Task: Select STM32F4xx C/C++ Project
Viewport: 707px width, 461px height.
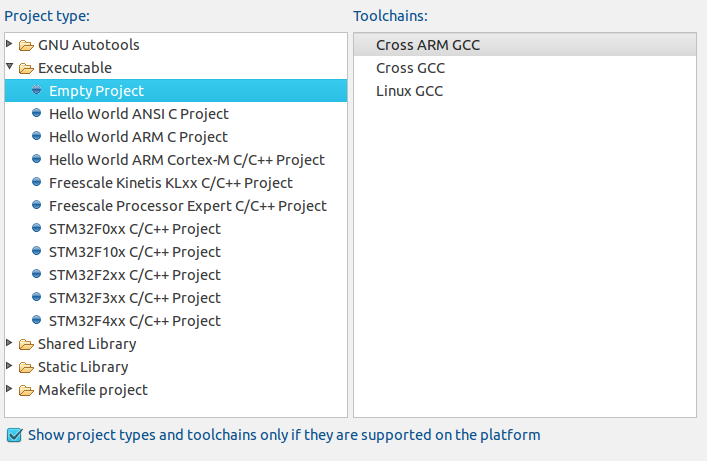Action: pos(135,321)
